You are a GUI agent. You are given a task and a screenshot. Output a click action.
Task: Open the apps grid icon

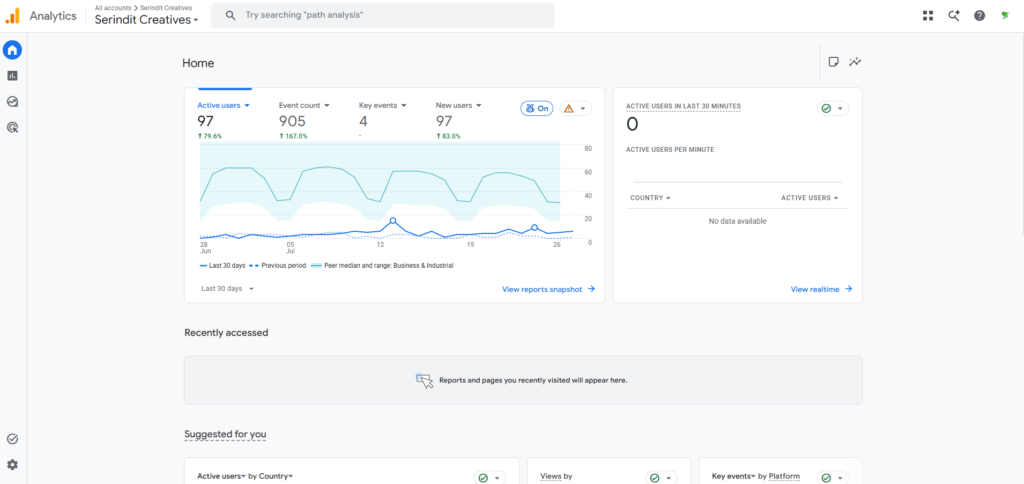click(928, 16)
